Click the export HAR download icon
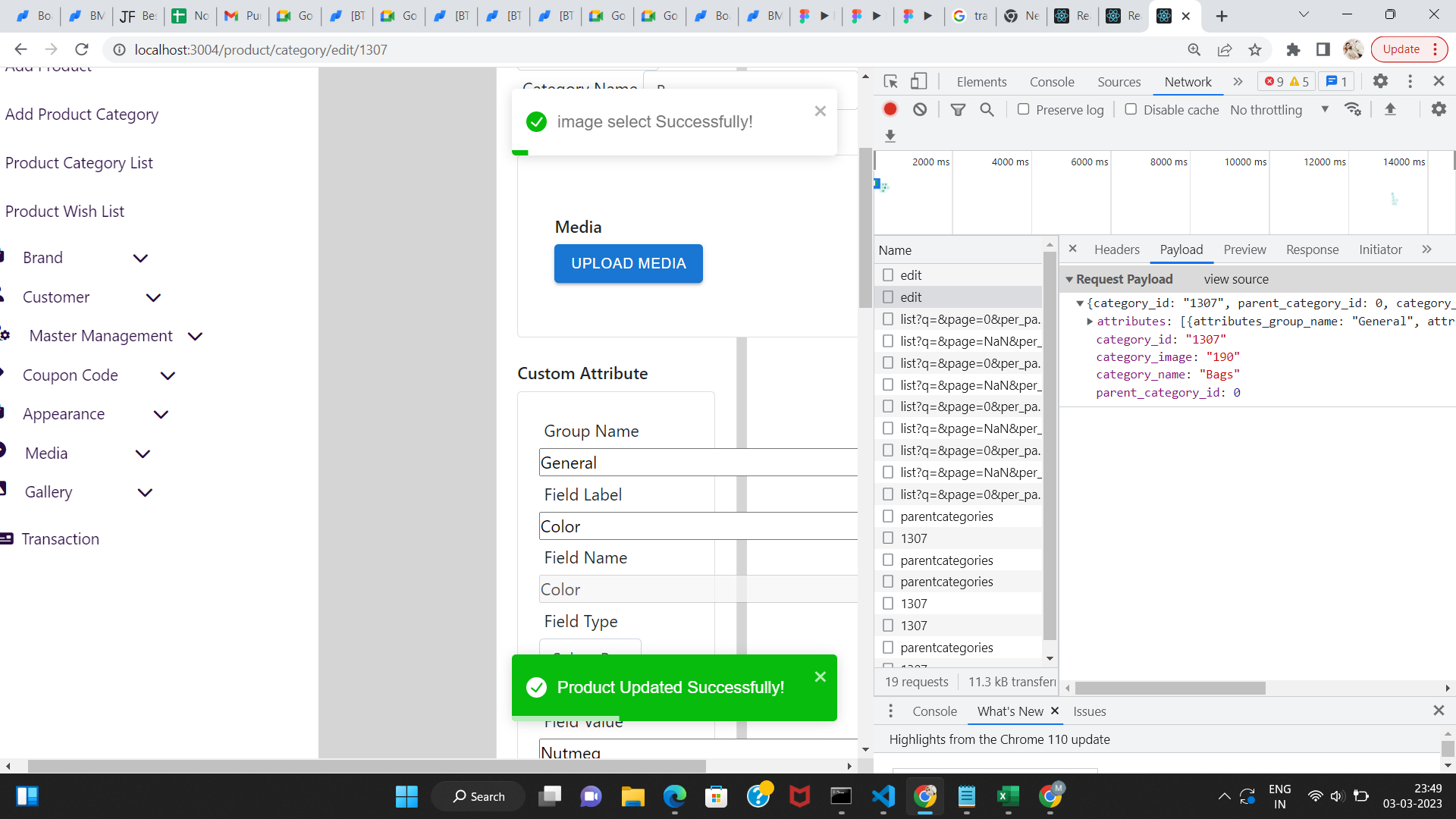 (890, 136)
